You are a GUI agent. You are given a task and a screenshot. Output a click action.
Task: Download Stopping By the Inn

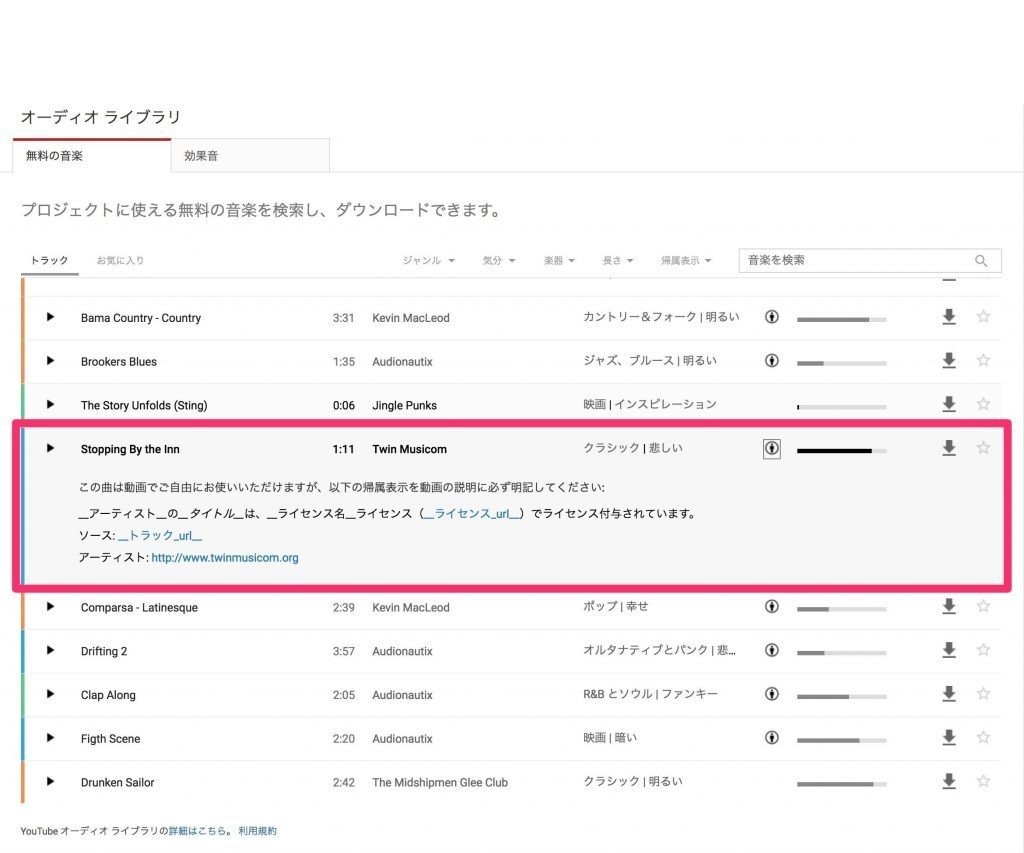(948, 448)
